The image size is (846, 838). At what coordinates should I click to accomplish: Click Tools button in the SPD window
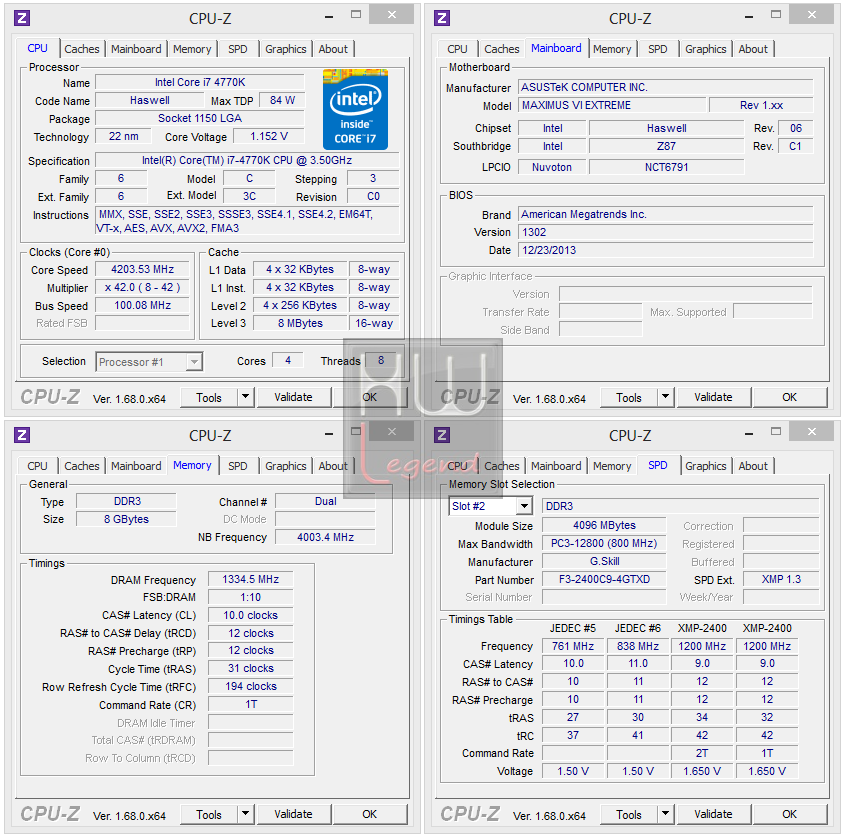(629, 814)
